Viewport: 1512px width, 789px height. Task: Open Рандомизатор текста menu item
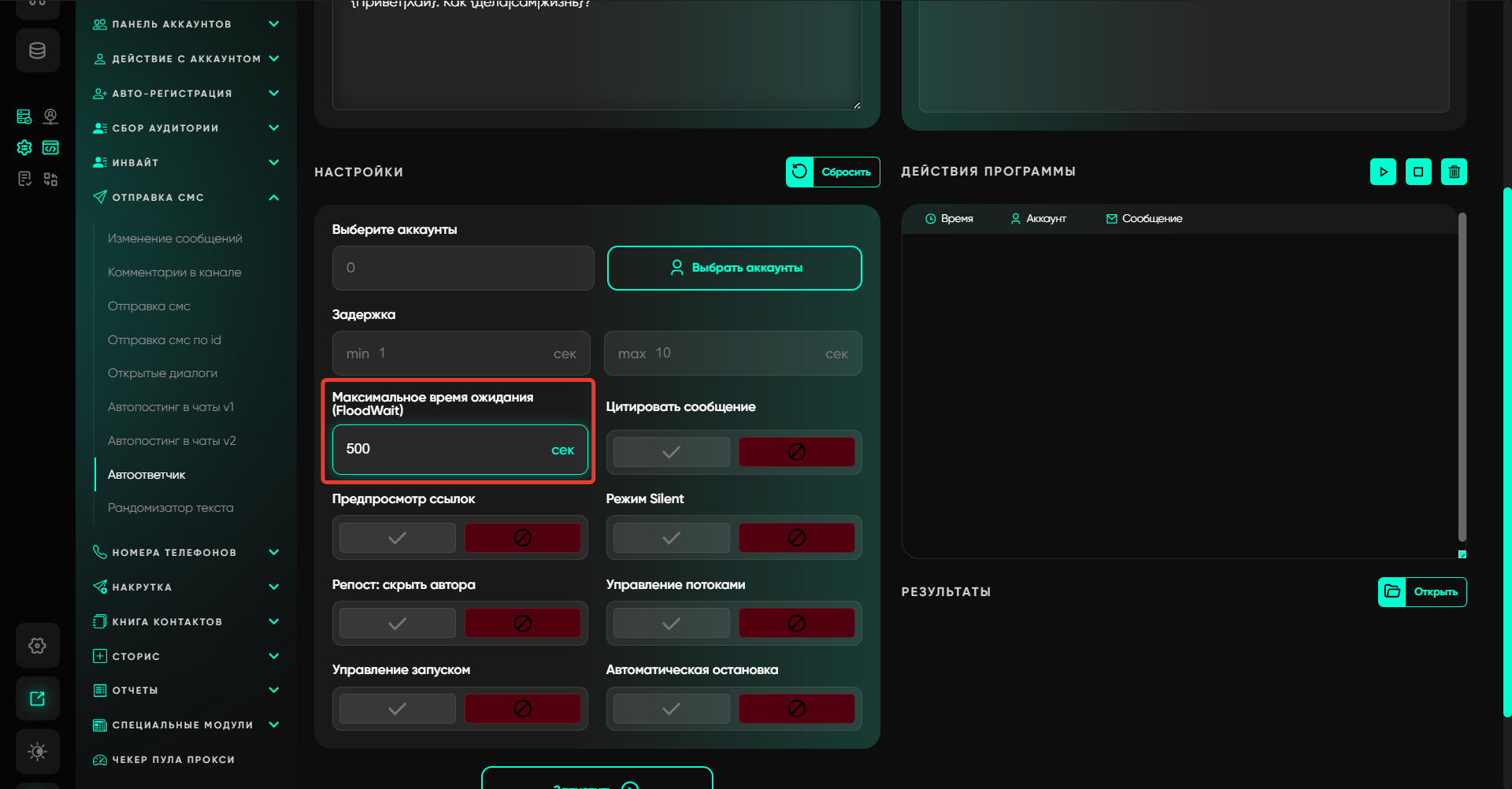(170, 508)
